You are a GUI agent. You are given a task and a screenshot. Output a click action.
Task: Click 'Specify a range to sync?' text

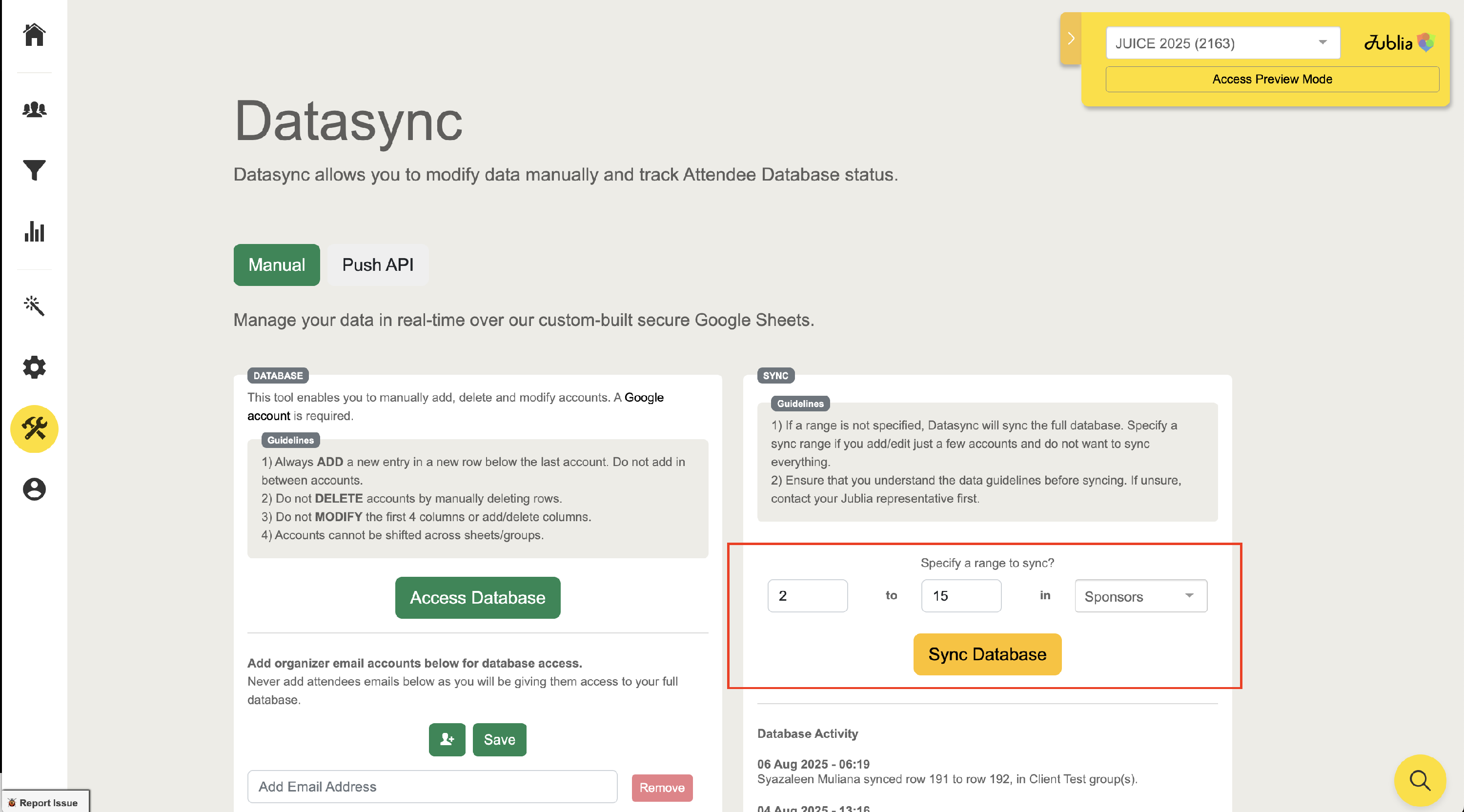[x=987, y=563]
